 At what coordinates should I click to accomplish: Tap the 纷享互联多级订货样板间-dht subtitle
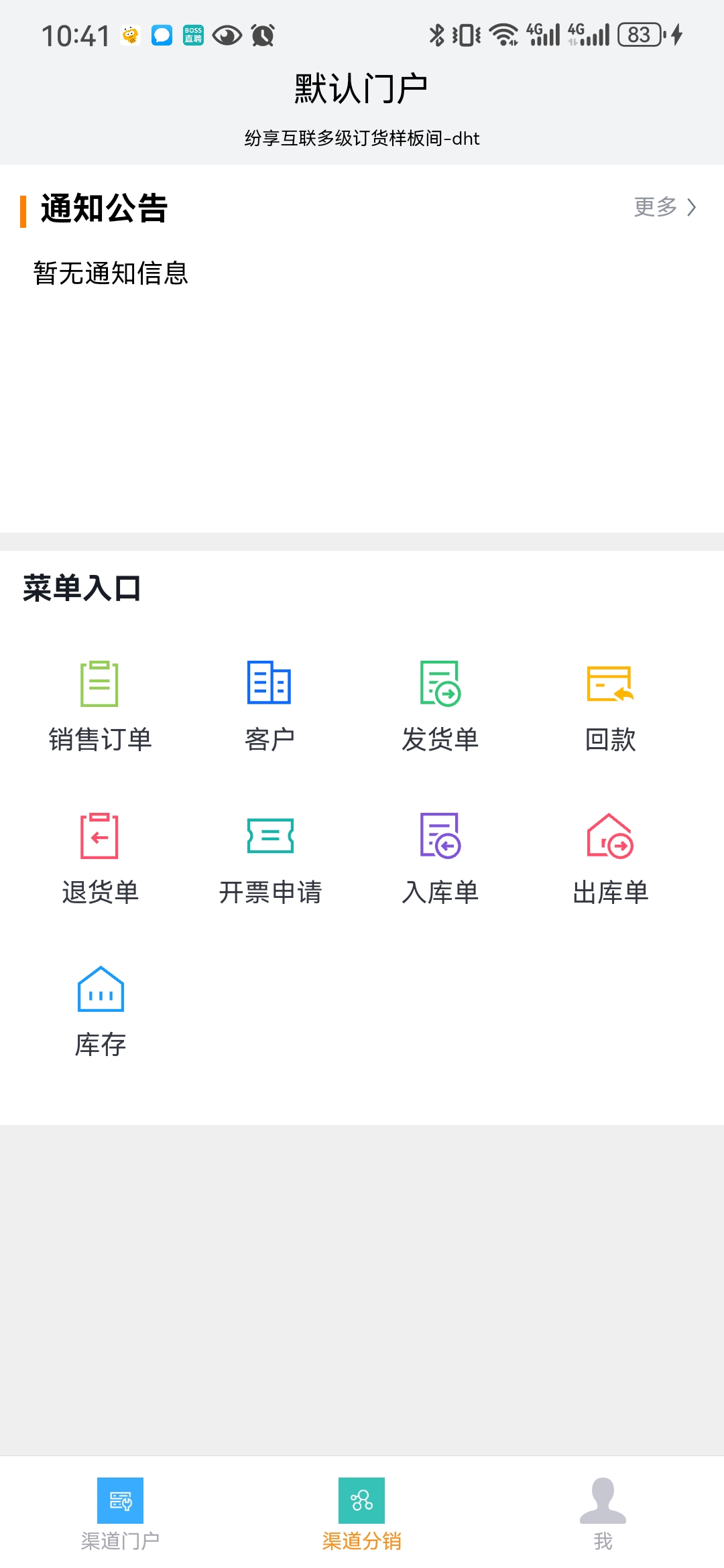pyautogui.click(x=361, y=139)
